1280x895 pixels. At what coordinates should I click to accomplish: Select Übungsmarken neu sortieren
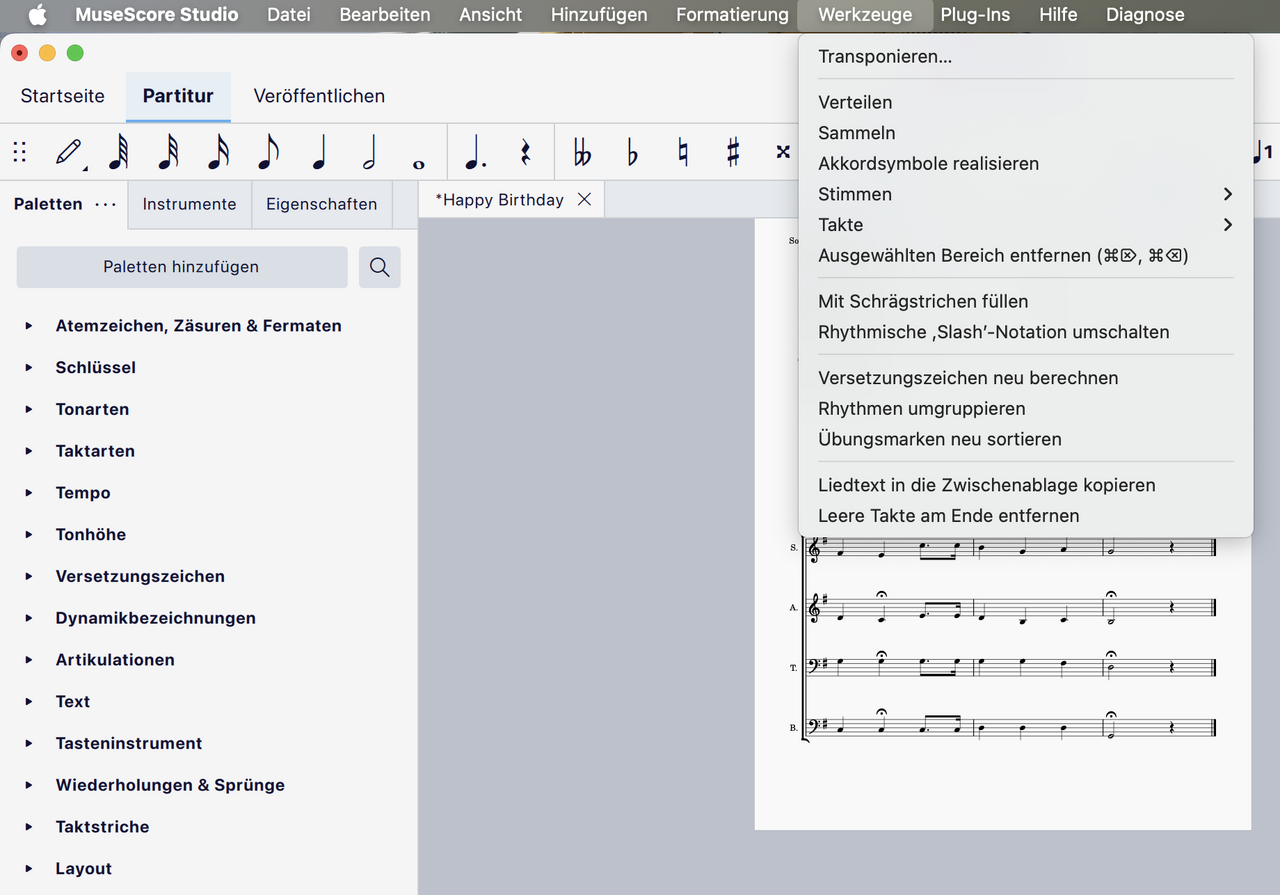coord(1025,439)
